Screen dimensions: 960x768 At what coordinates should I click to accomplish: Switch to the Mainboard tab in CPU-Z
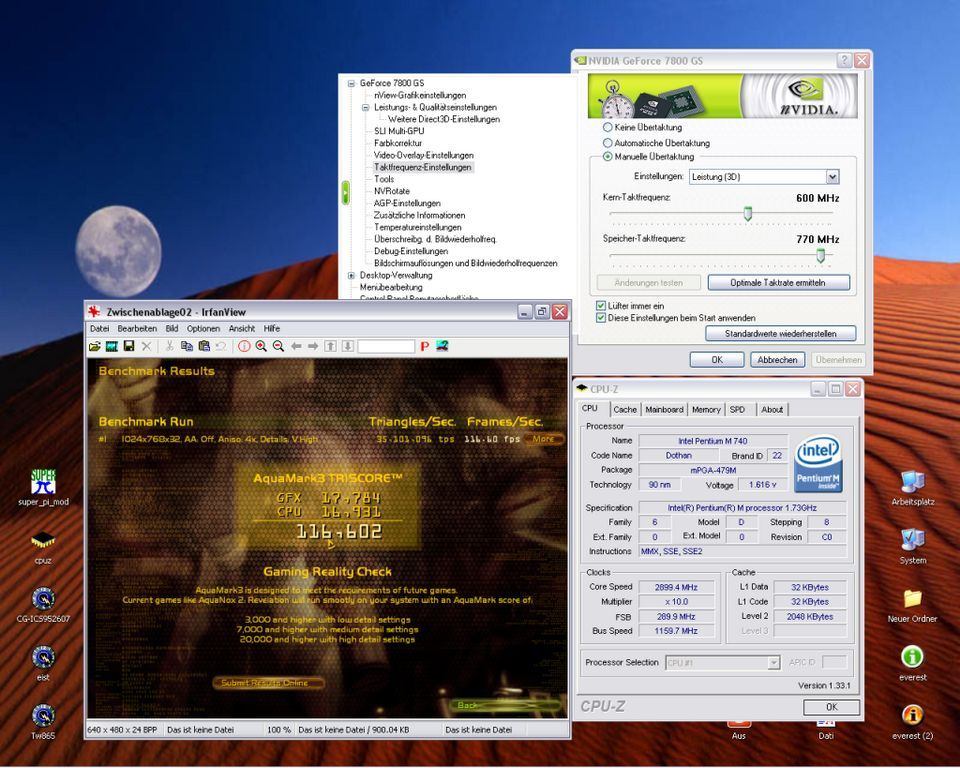click(664, 410)
